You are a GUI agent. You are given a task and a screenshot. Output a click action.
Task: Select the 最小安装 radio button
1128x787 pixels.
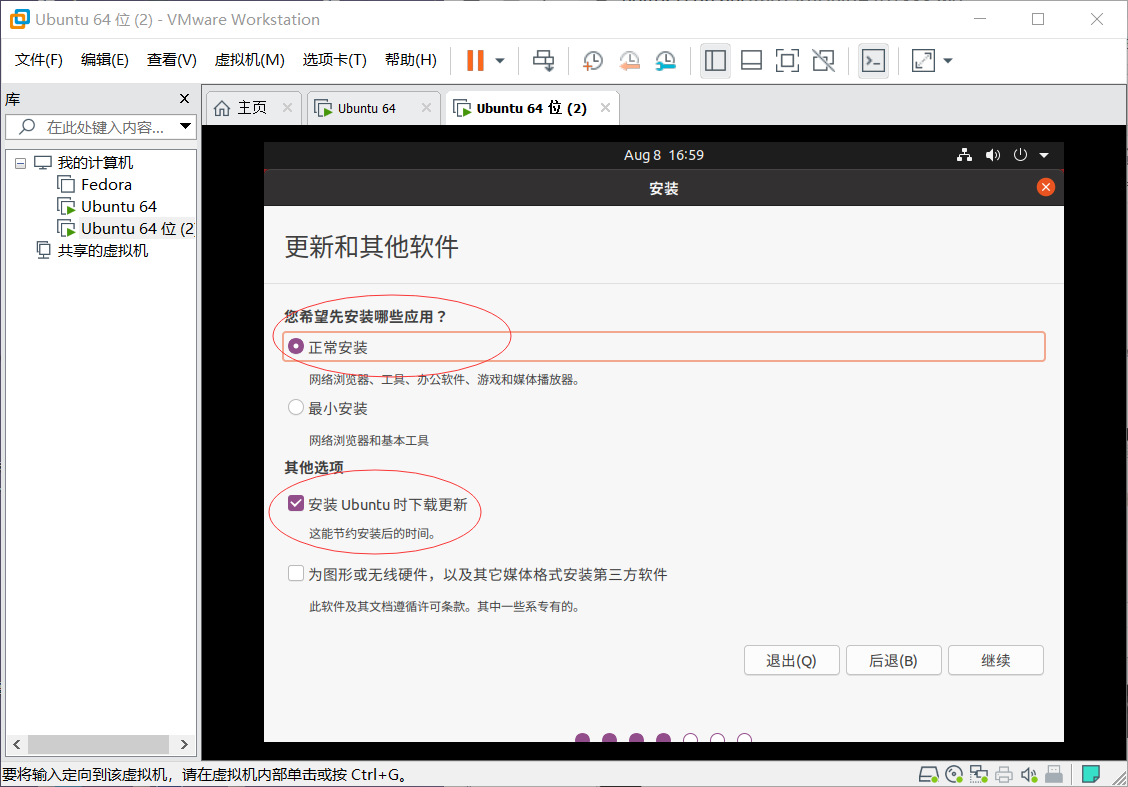pos(296,407)
